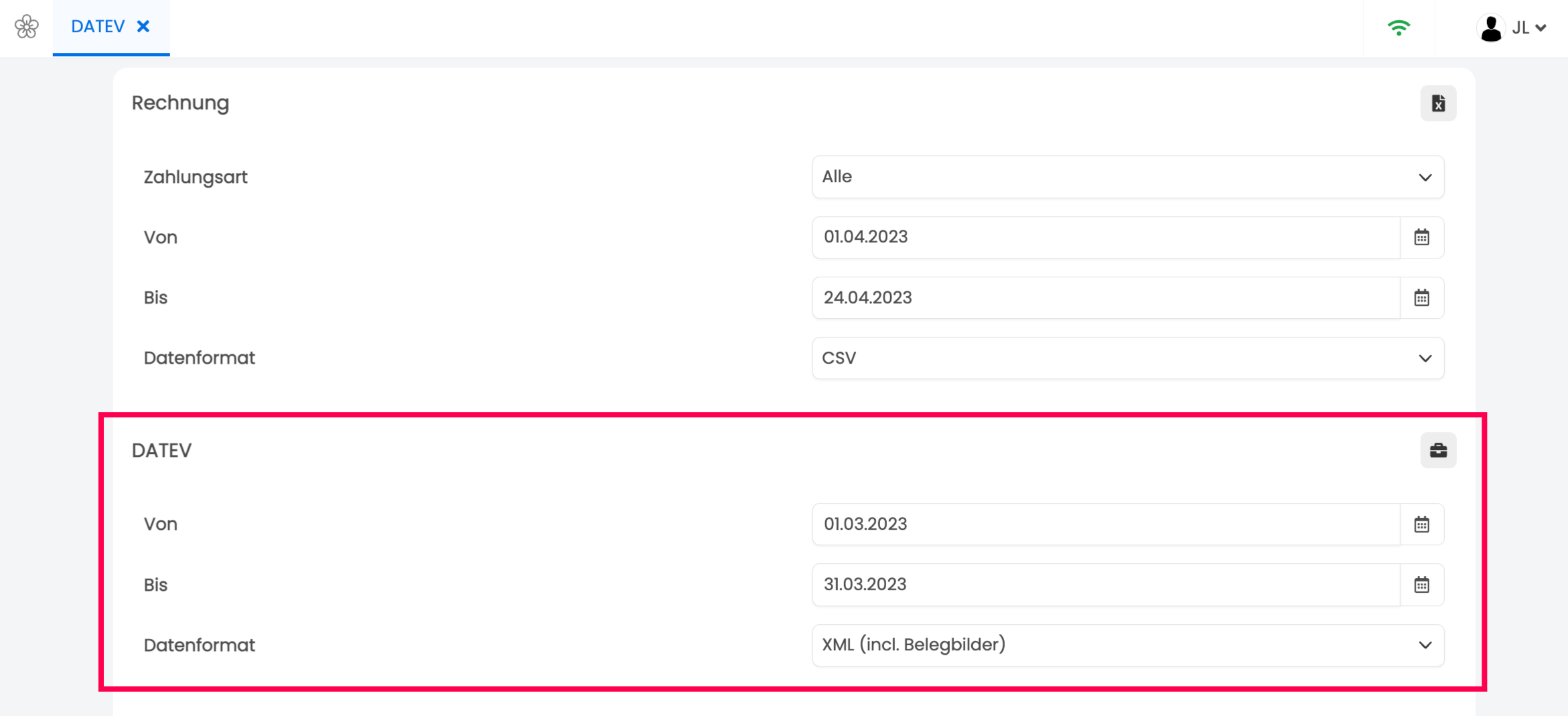Open DATEV Datenformat dropdown showing XML
The image size is (1568, 716).
(1128, 645)
